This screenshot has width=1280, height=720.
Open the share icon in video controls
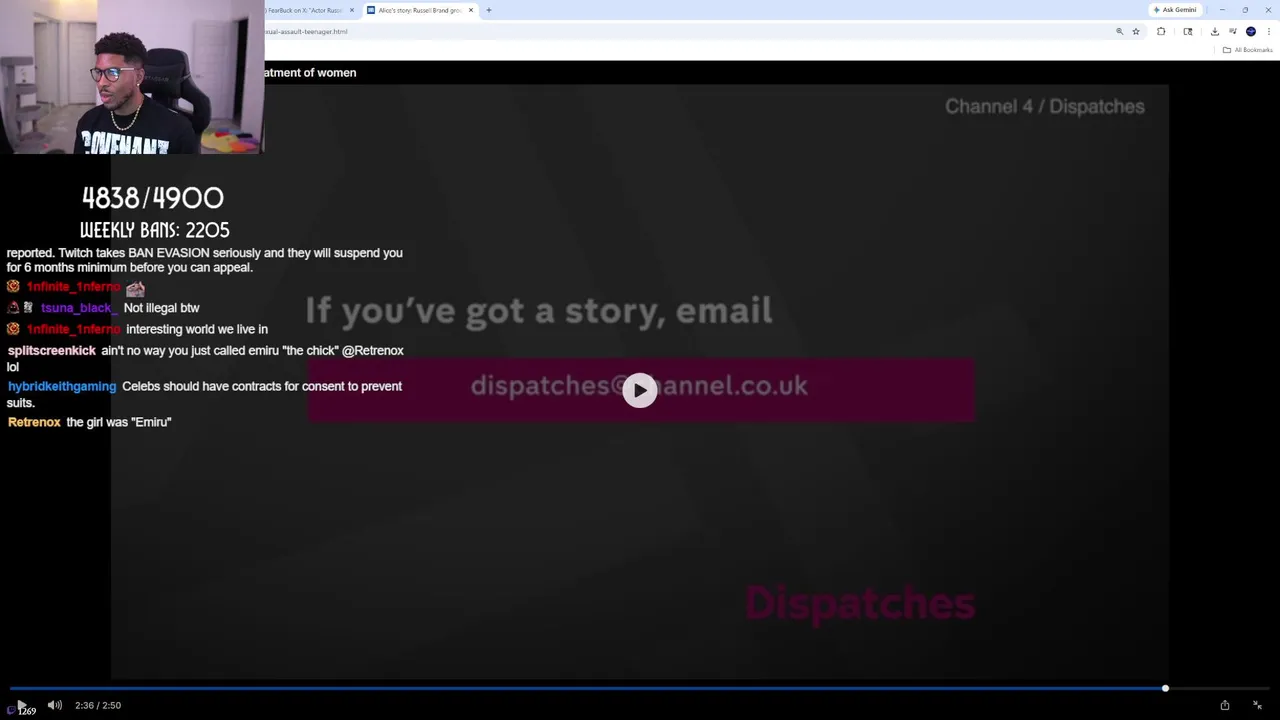tap(1224, 705)
